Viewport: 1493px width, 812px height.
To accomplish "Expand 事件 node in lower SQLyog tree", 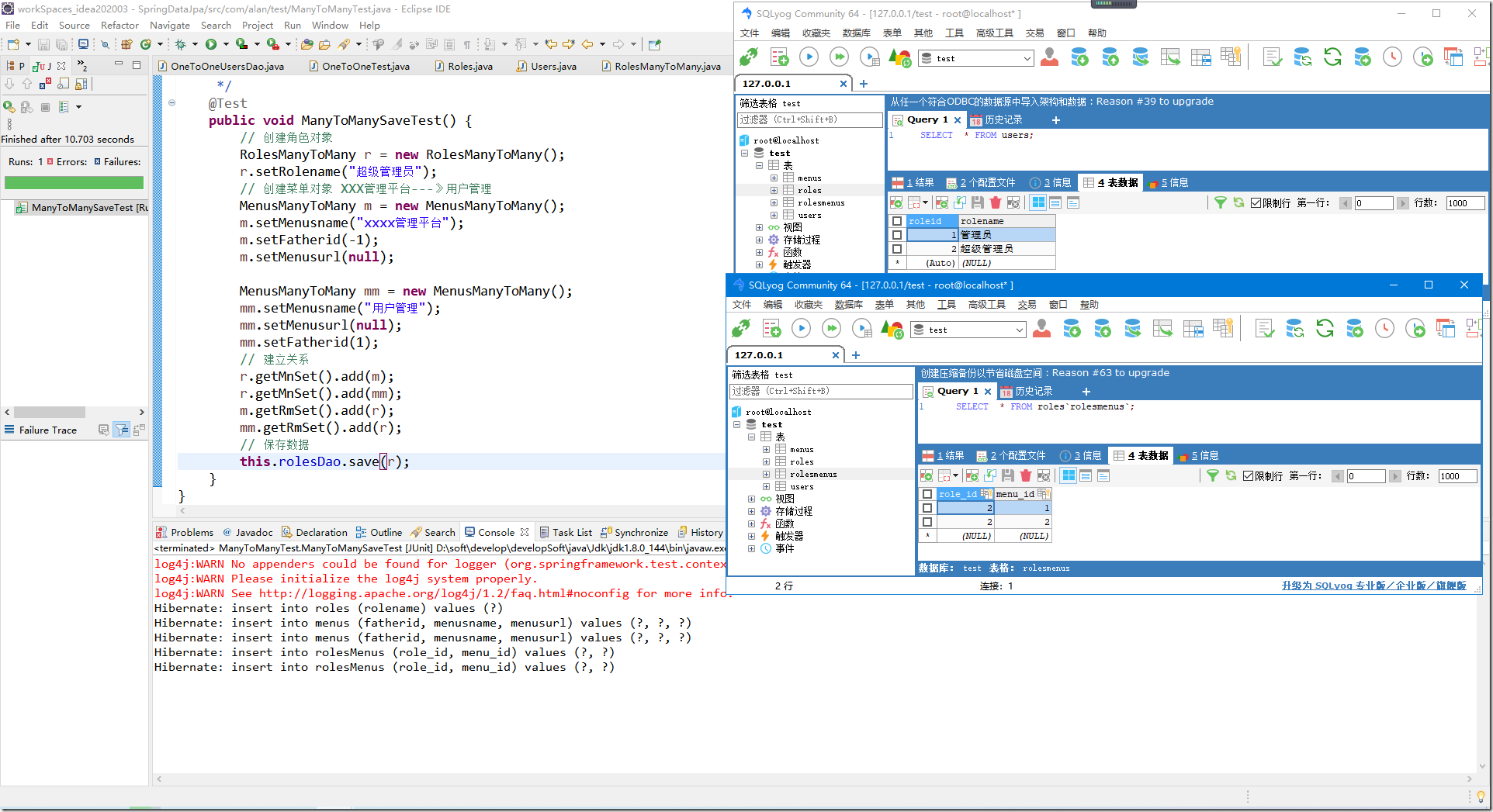I will (x=751, y=548).
